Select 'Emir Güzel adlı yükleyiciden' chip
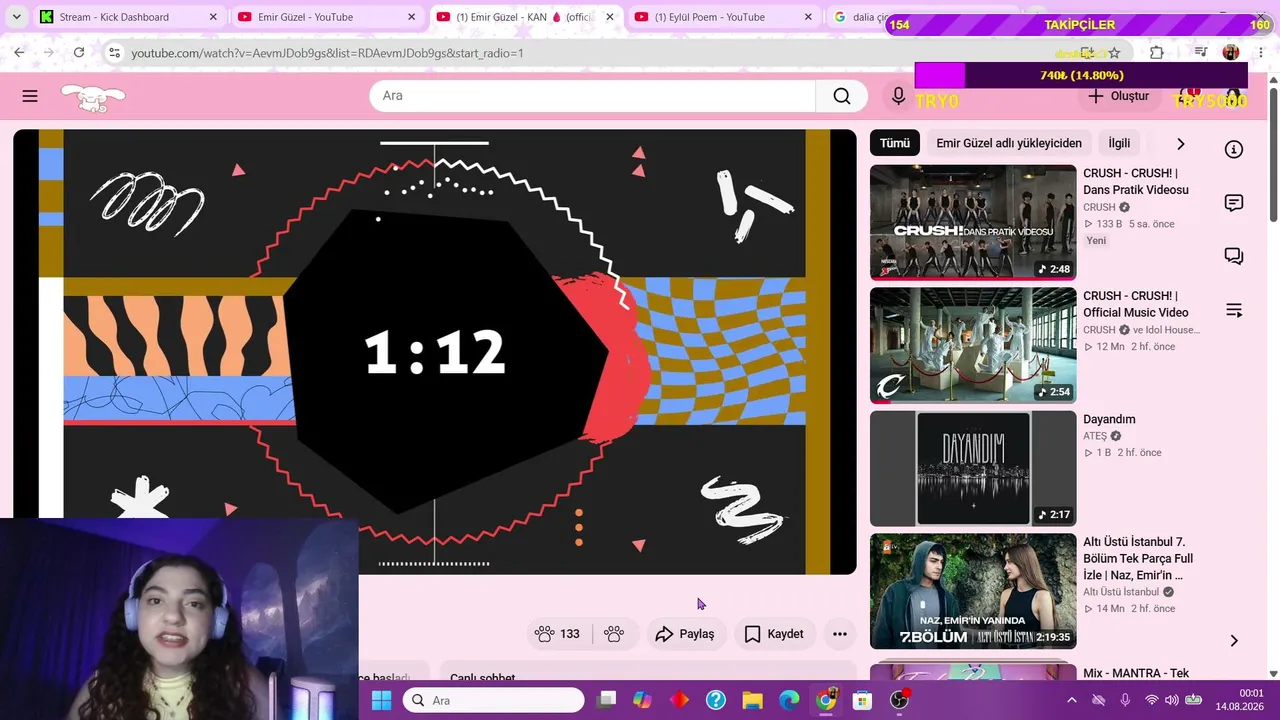The image size is (1280, 720). (1009, 143)
